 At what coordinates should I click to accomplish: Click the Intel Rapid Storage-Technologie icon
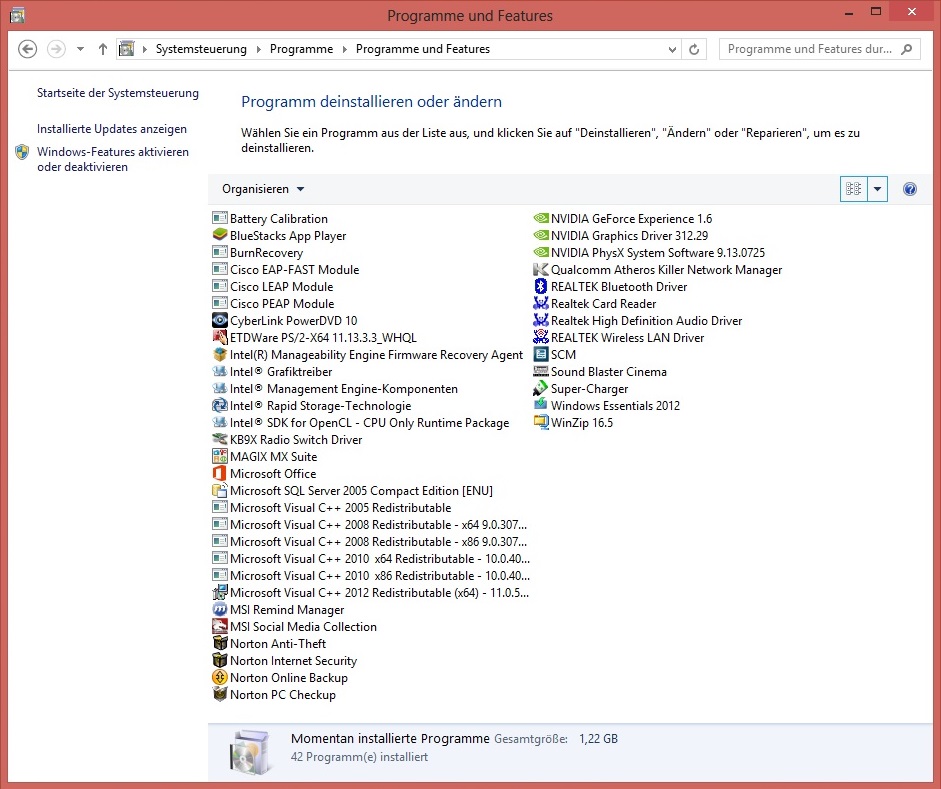point(220,406)
